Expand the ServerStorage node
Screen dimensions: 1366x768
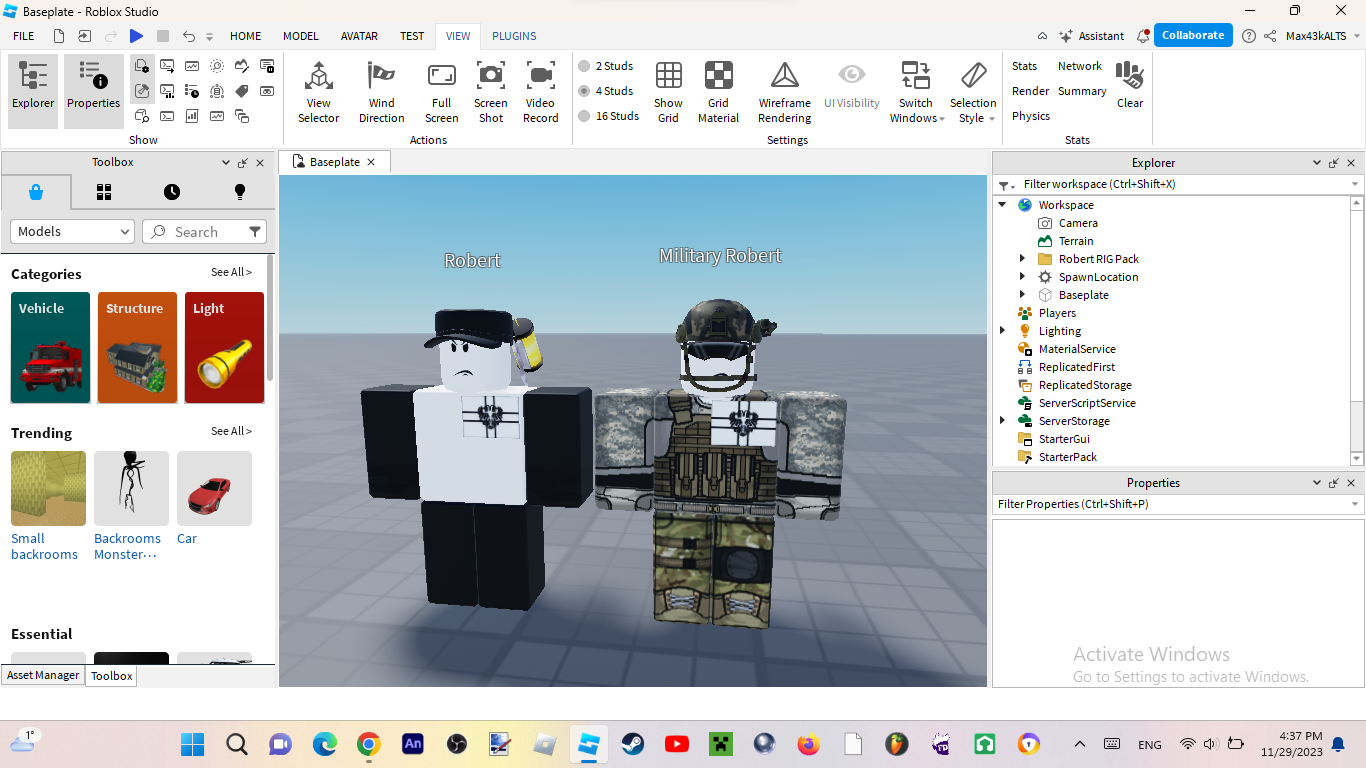[x=1003, y=421]
